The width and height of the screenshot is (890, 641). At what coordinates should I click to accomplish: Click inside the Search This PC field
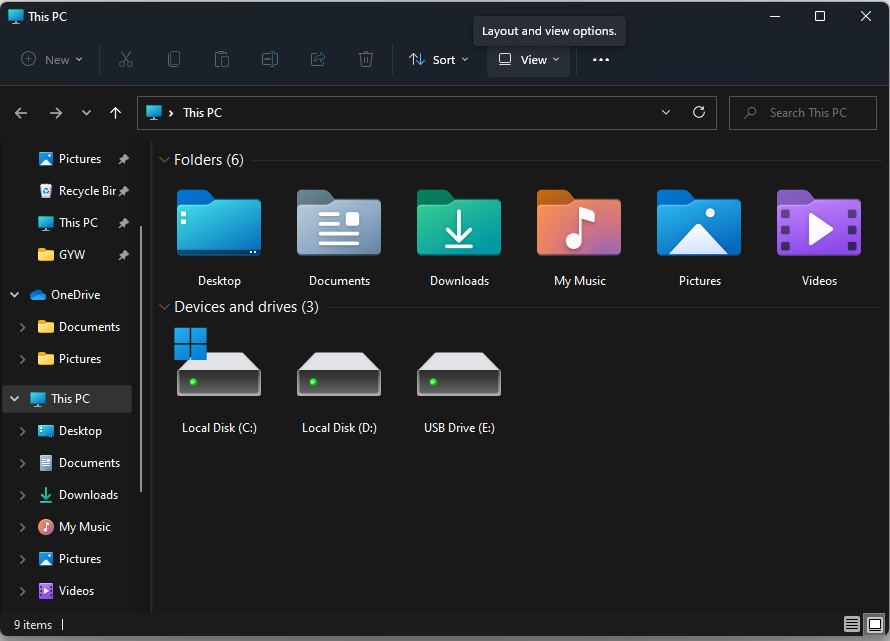click(810, 112)
